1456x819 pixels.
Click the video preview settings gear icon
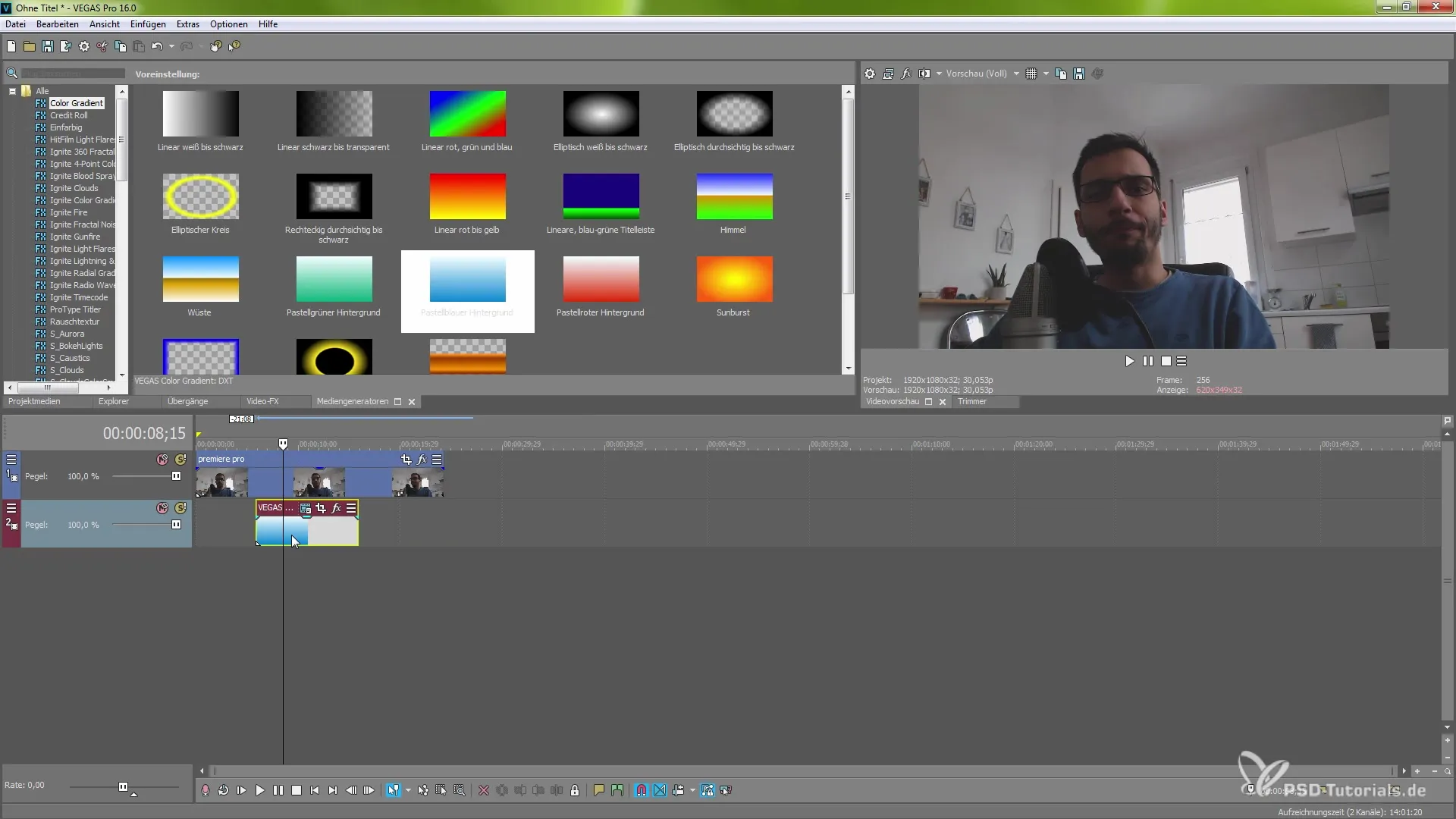tap(870, 74)
